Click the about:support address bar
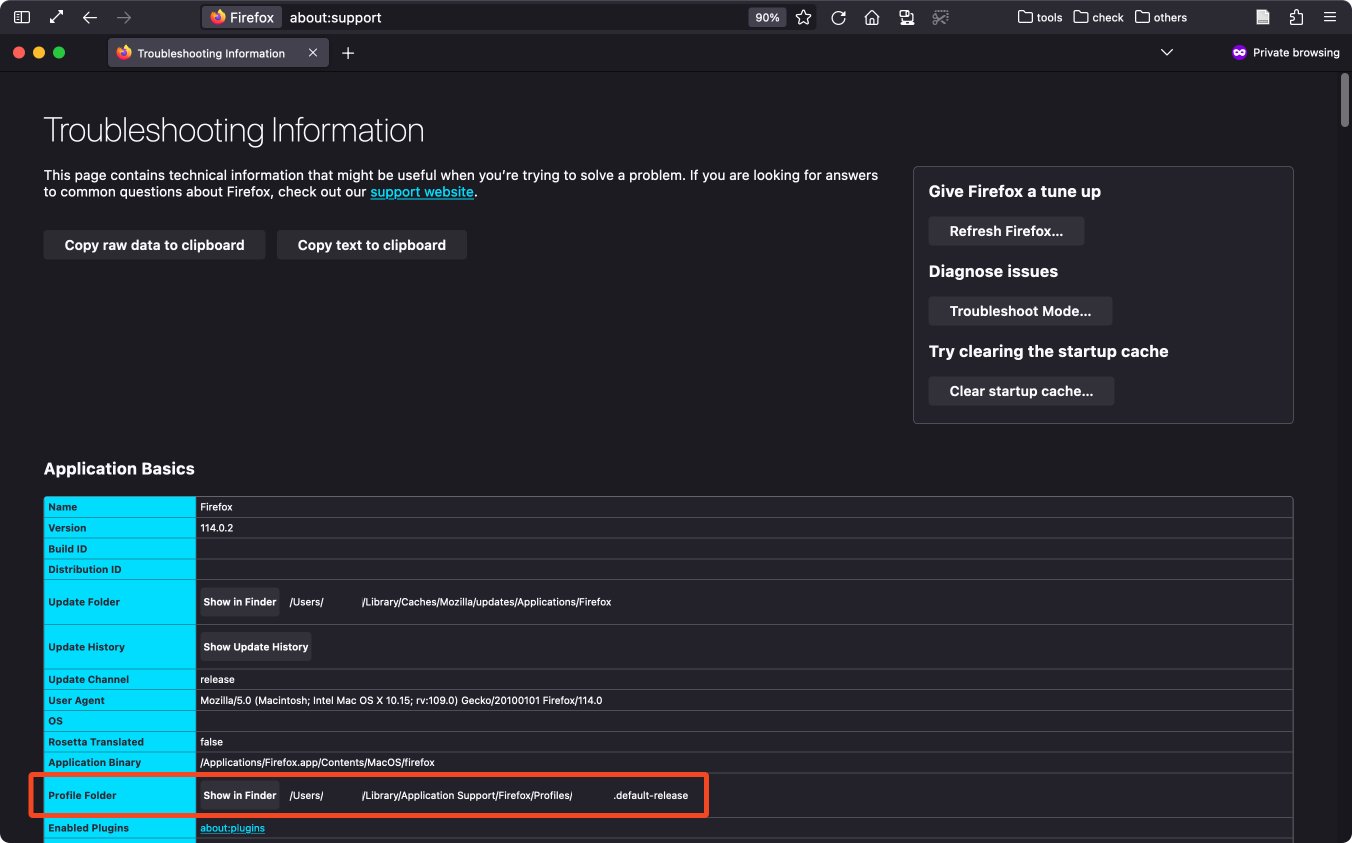 tap(500, 17)
